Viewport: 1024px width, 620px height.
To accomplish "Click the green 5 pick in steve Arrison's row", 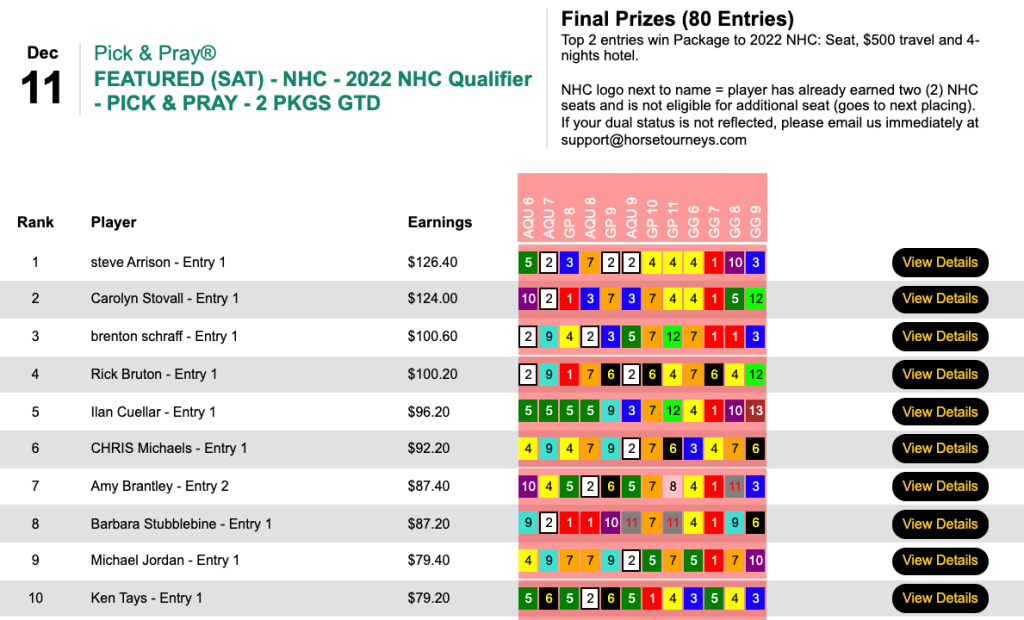I will [527, 262].
